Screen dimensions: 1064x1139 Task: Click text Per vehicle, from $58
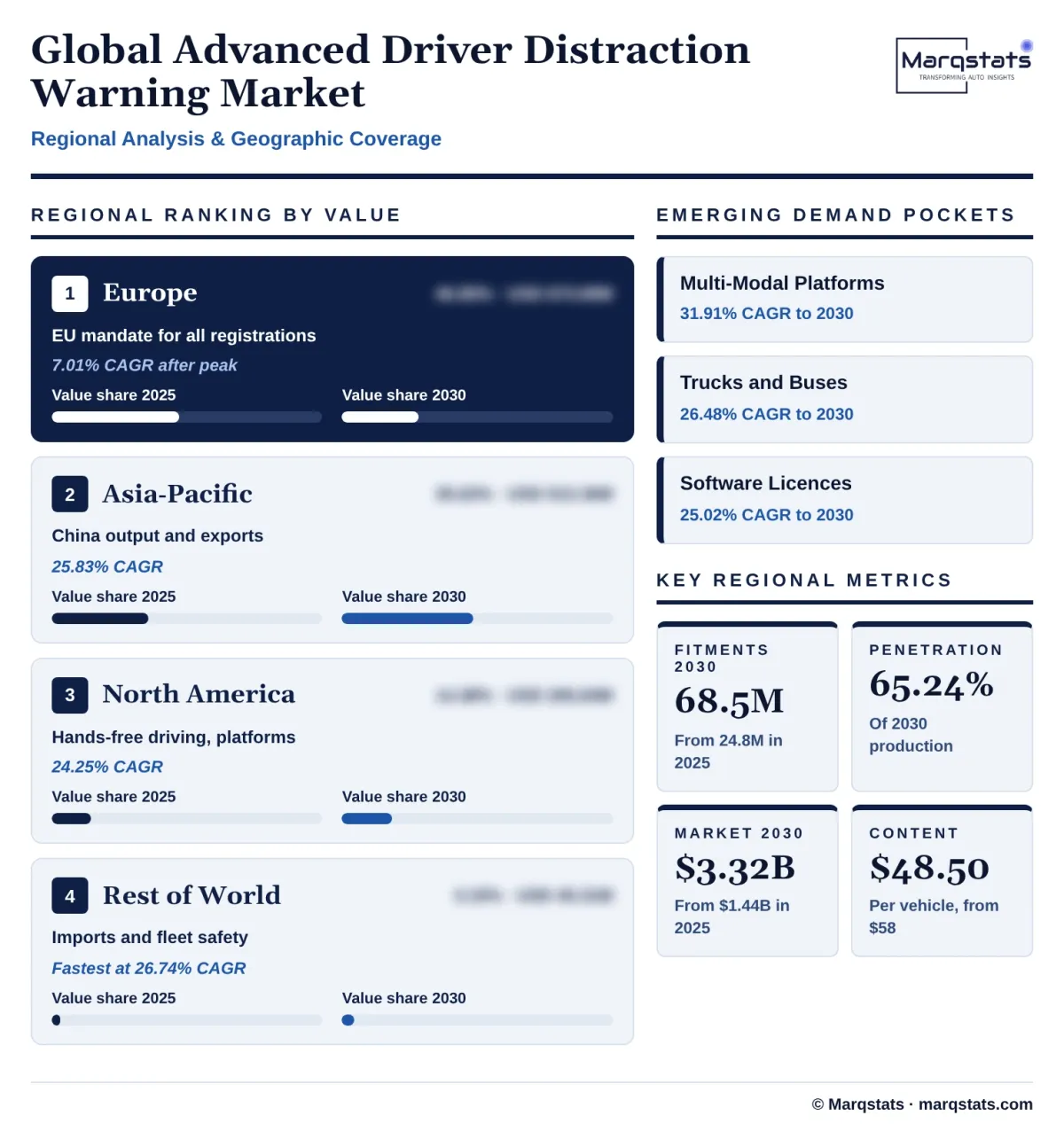934,917
